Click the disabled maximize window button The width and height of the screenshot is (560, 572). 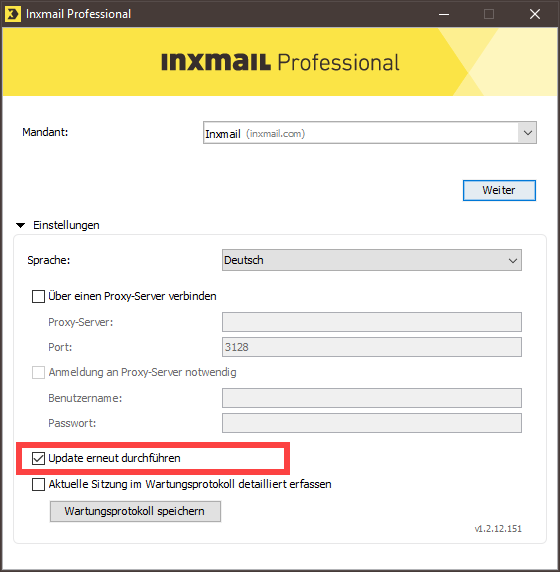click(489, 14)
